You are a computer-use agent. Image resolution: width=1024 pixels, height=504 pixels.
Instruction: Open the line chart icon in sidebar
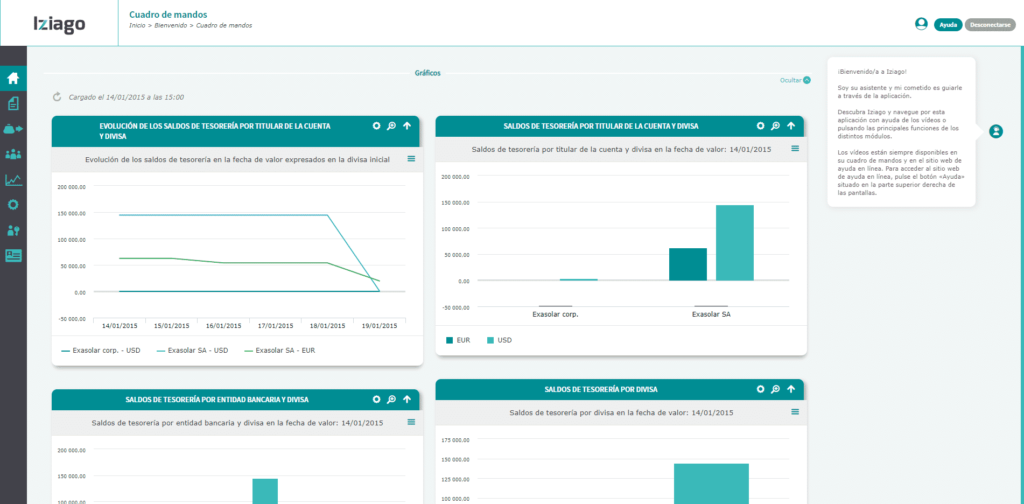13,180
